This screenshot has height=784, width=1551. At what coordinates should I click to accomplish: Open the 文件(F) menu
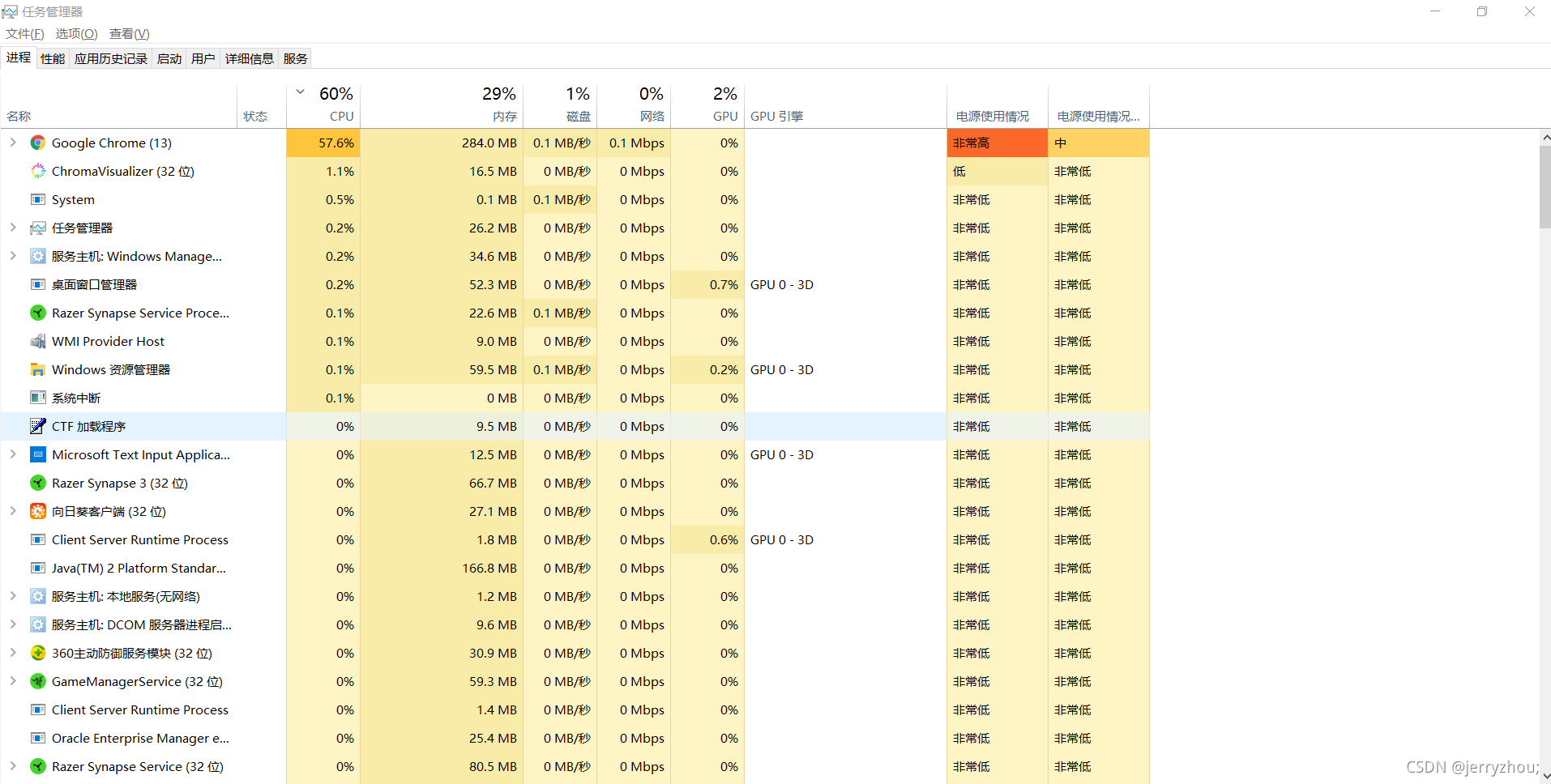point(25,34)
